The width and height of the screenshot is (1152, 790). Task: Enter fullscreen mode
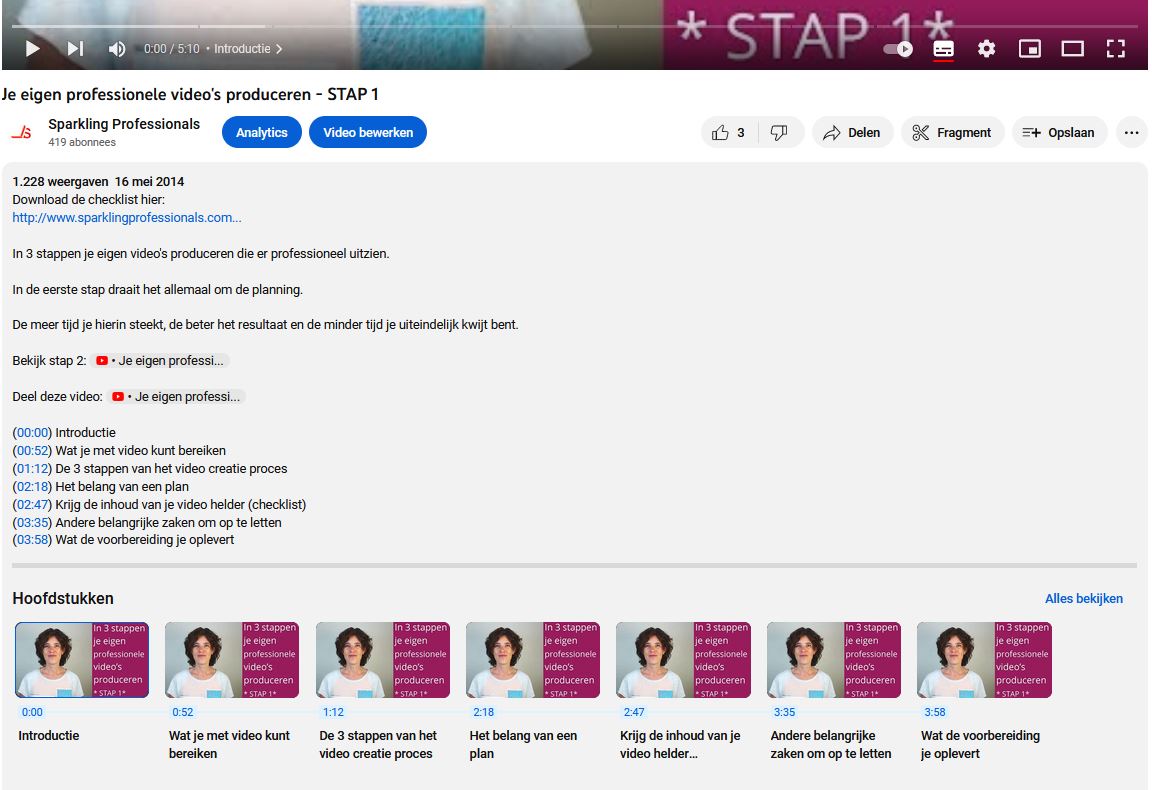point(1116,48)
